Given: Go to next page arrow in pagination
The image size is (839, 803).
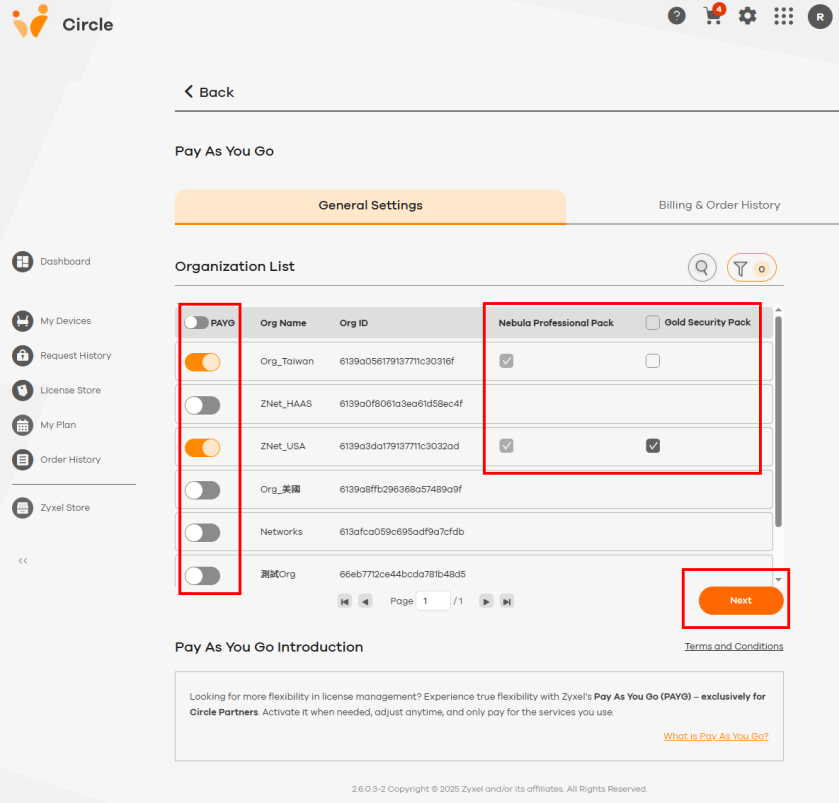Looking at the screenshot, I should pyautogui.click(x=486, y=601).
